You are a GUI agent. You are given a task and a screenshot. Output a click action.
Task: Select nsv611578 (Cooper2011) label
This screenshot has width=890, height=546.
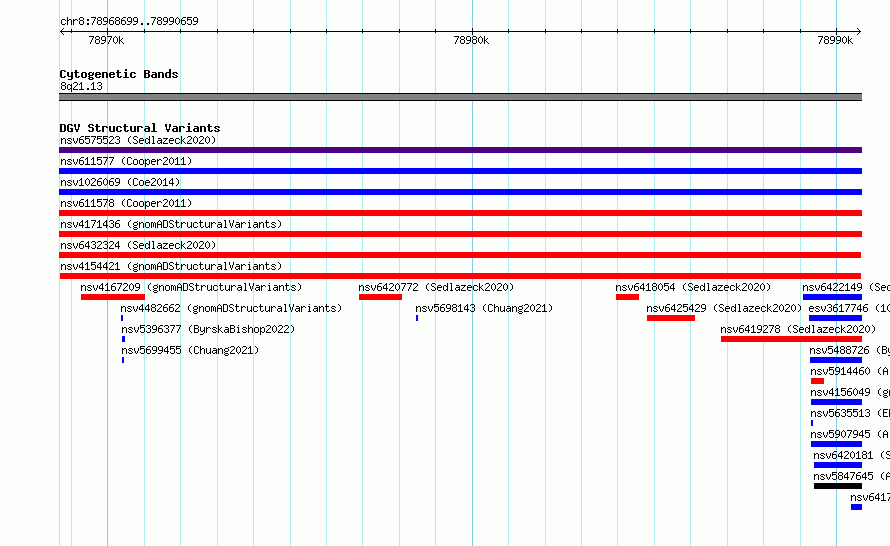coord(126,203)
